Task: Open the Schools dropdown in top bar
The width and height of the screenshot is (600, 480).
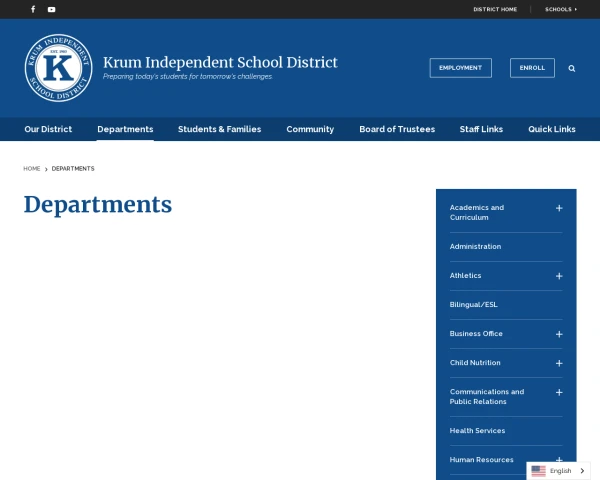Action: (x=561, y=9)
